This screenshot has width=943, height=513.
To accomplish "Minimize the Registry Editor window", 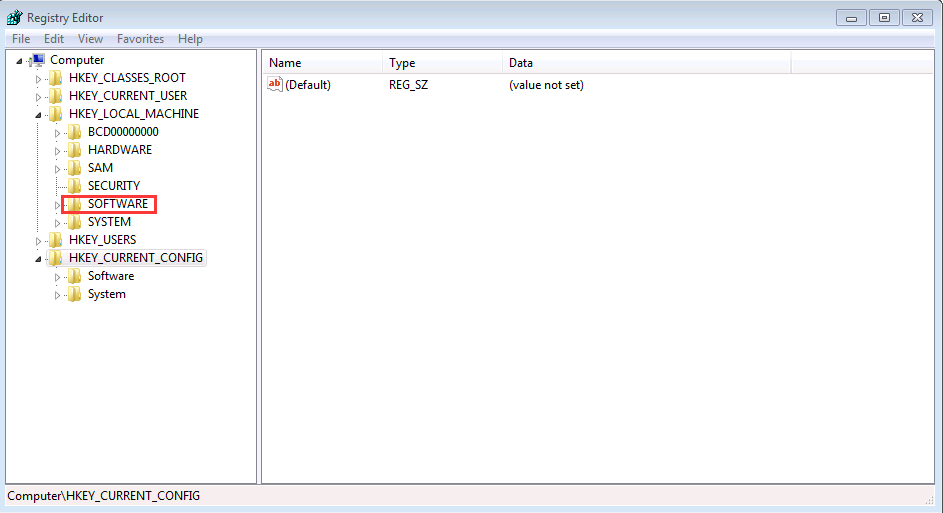I will pyautogui.click(x=851, y=18).
